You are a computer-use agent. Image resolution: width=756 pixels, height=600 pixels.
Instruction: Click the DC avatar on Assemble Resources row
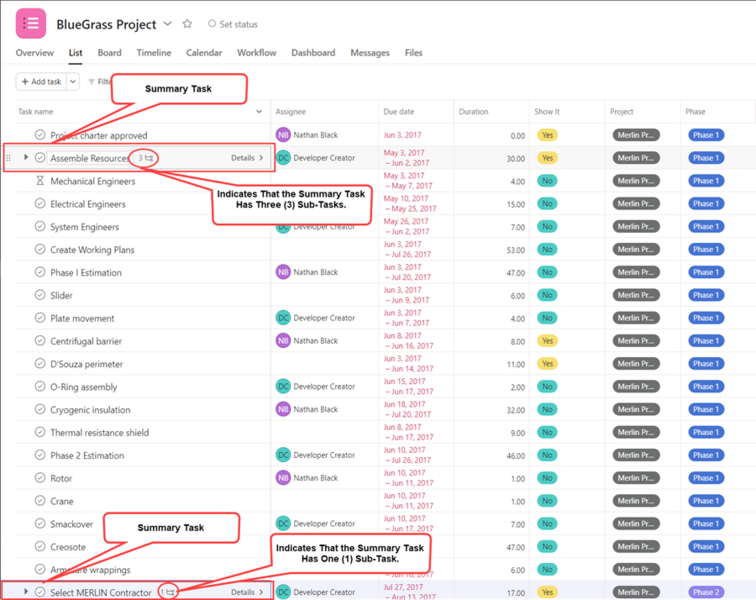pyautogui.click(x=283, y=158)
